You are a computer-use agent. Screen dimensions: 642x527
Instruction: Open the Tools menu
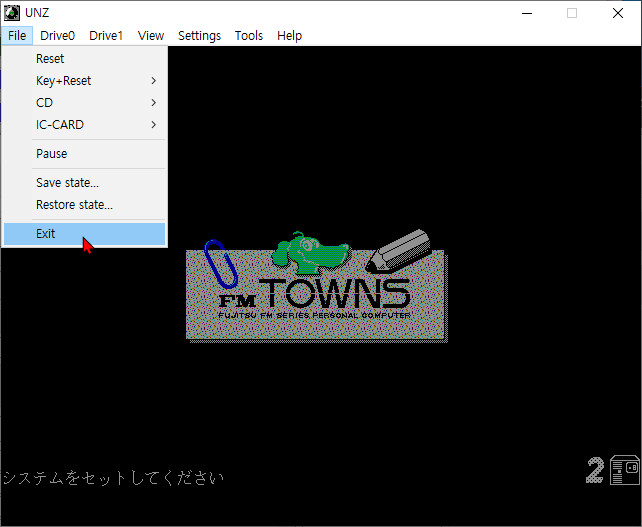pos(249,36)
